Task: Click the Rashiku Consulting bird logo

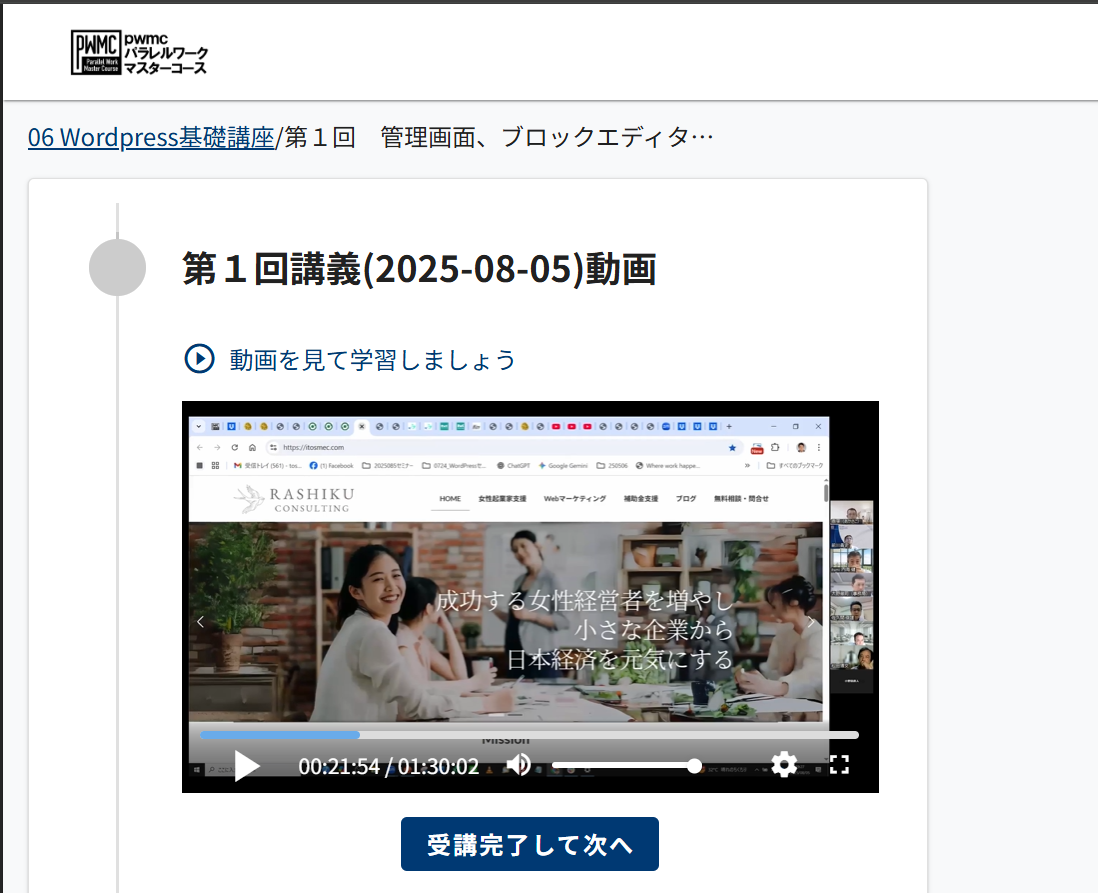Action: pos(248,500)
